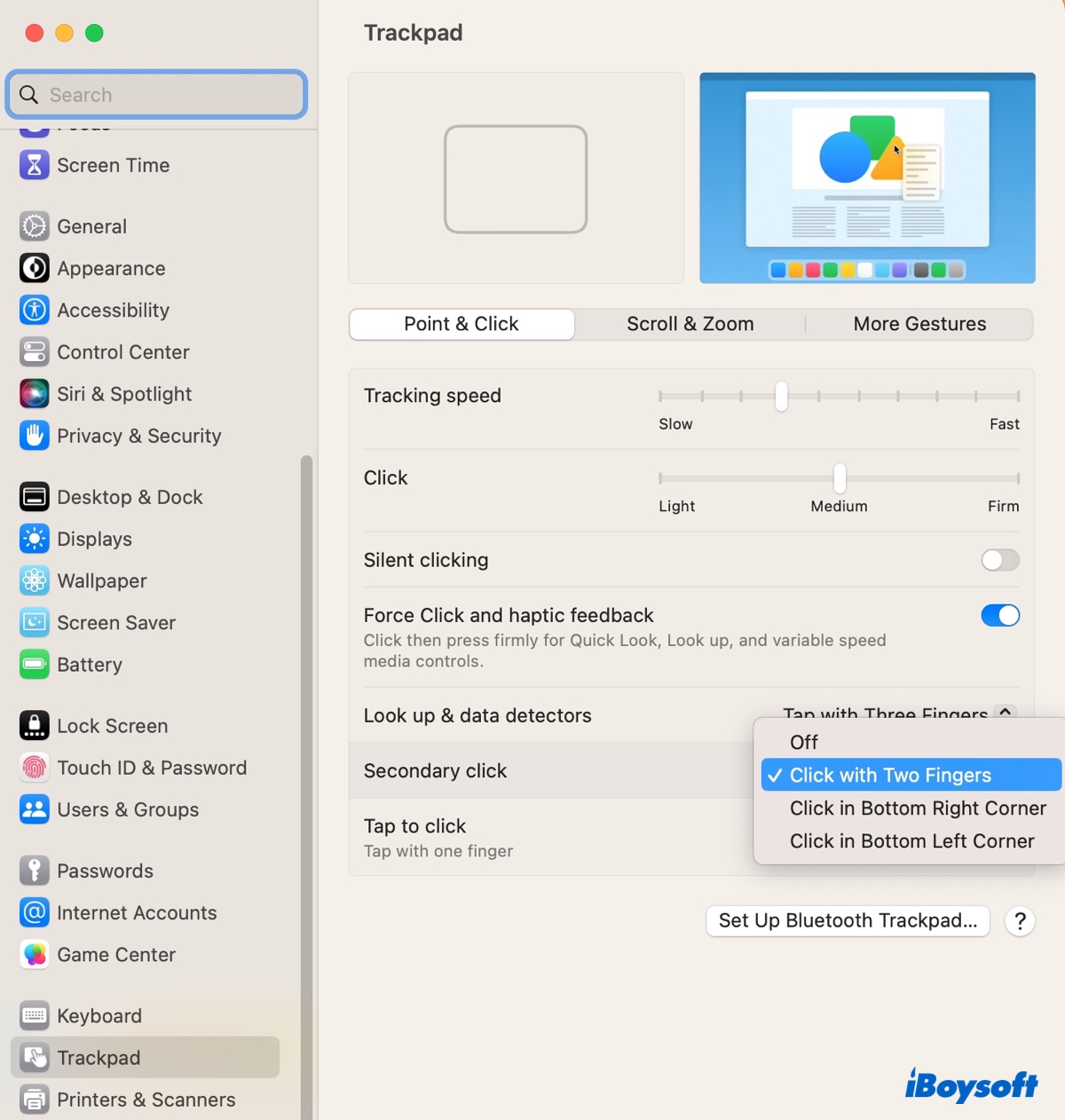Collapse the Secondary click options list
Viewport: 1065px width, 1120px height.
tap(1005, 713)
